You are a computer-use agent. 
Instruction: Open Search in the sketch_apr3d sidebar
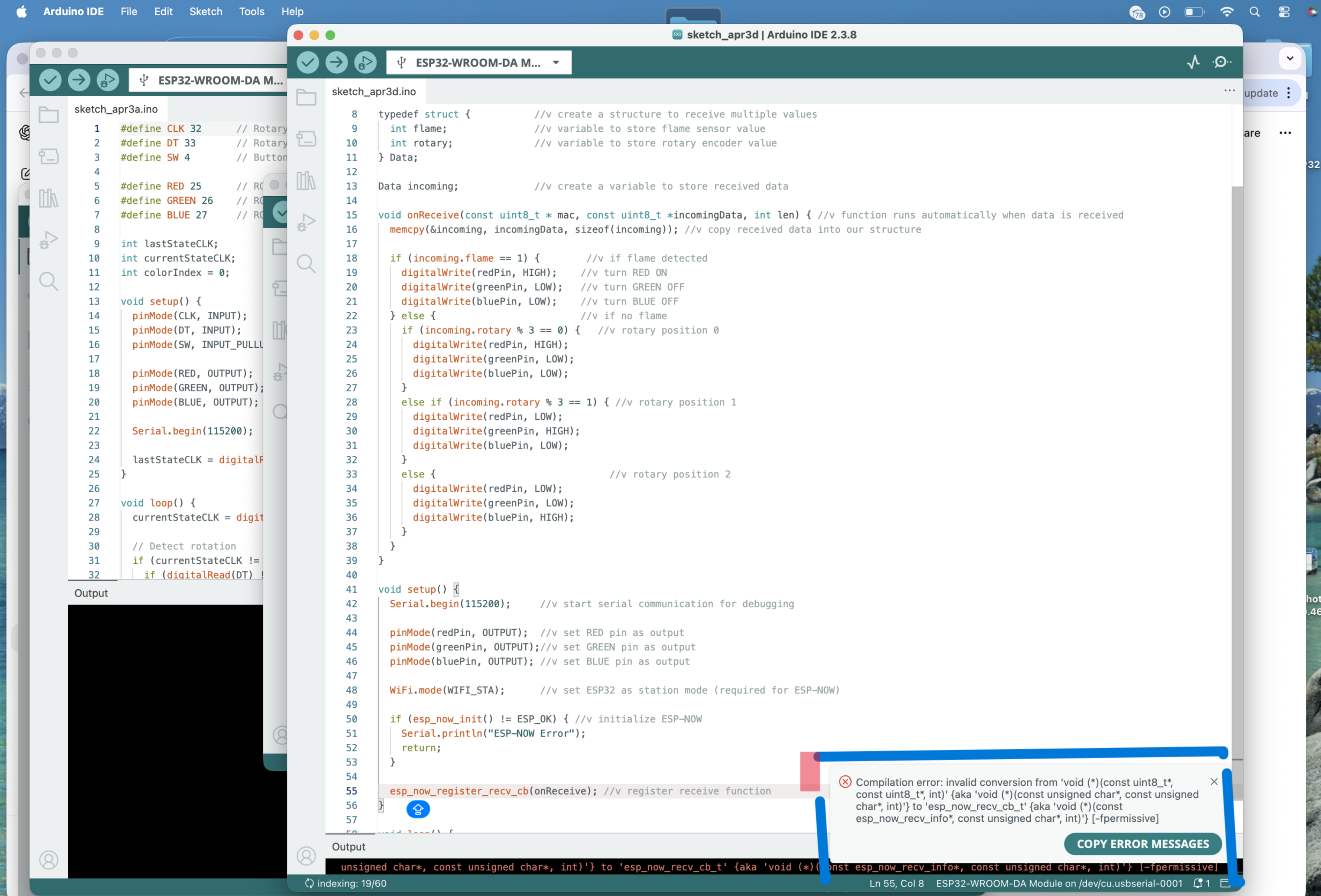[306, 264]
